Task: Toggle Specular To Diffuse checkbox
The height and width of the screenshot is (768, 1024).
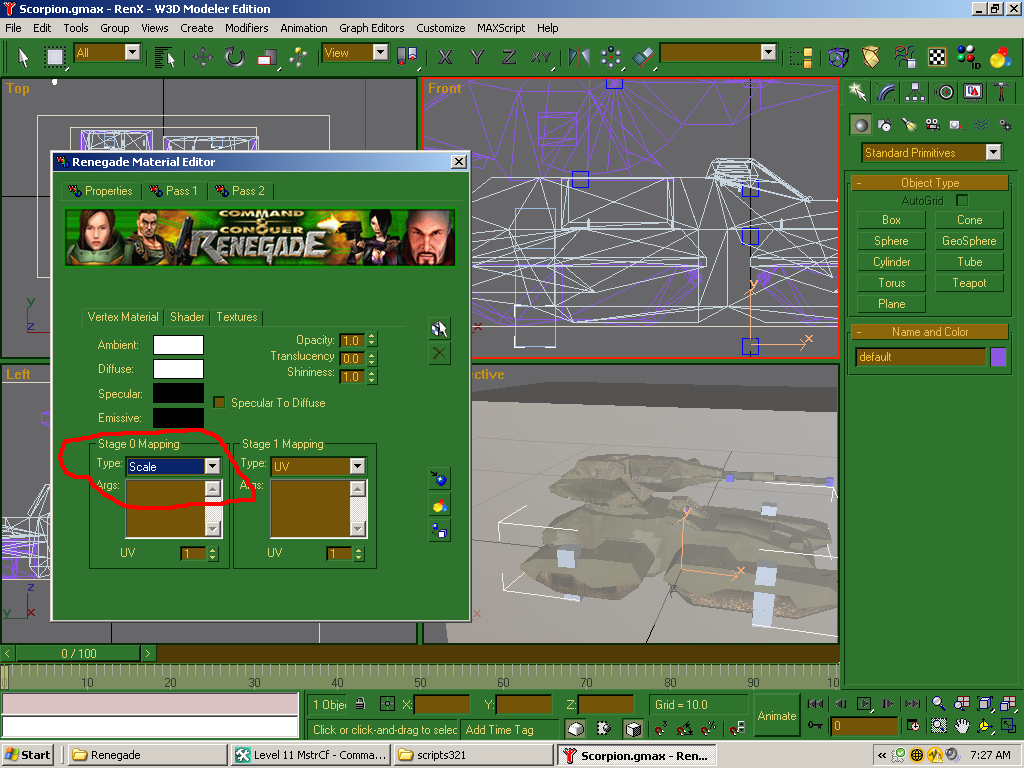Action: tap(220, 402)
